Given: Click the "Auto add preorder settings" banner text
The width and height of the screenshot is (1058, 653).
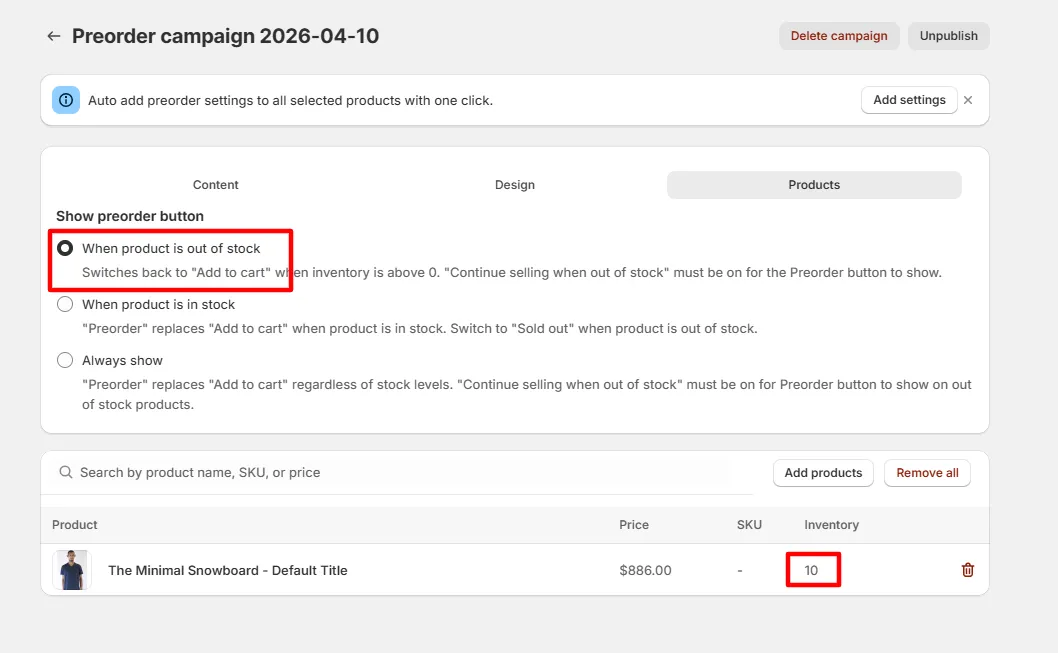Looking at the screenshot, I should (290, 101).
